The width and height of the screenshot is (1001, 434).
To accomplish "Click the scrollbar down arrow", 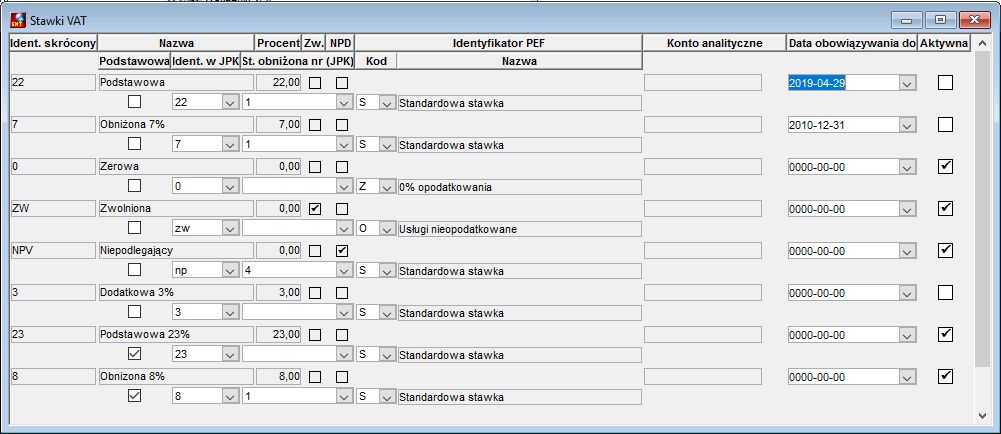I will 982,415.
